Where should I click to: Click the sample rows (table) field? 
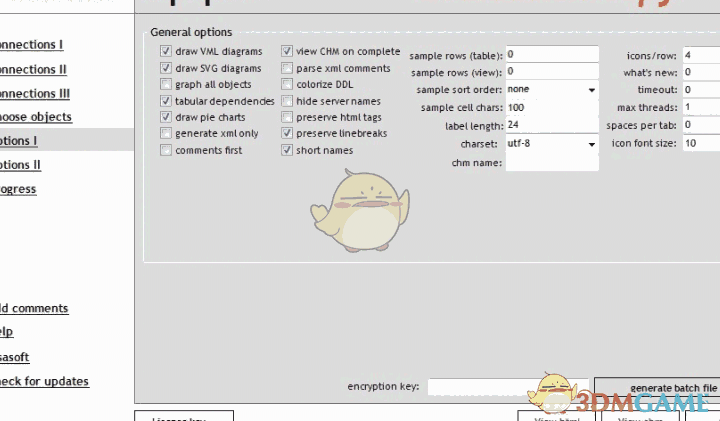pos(552,54)
